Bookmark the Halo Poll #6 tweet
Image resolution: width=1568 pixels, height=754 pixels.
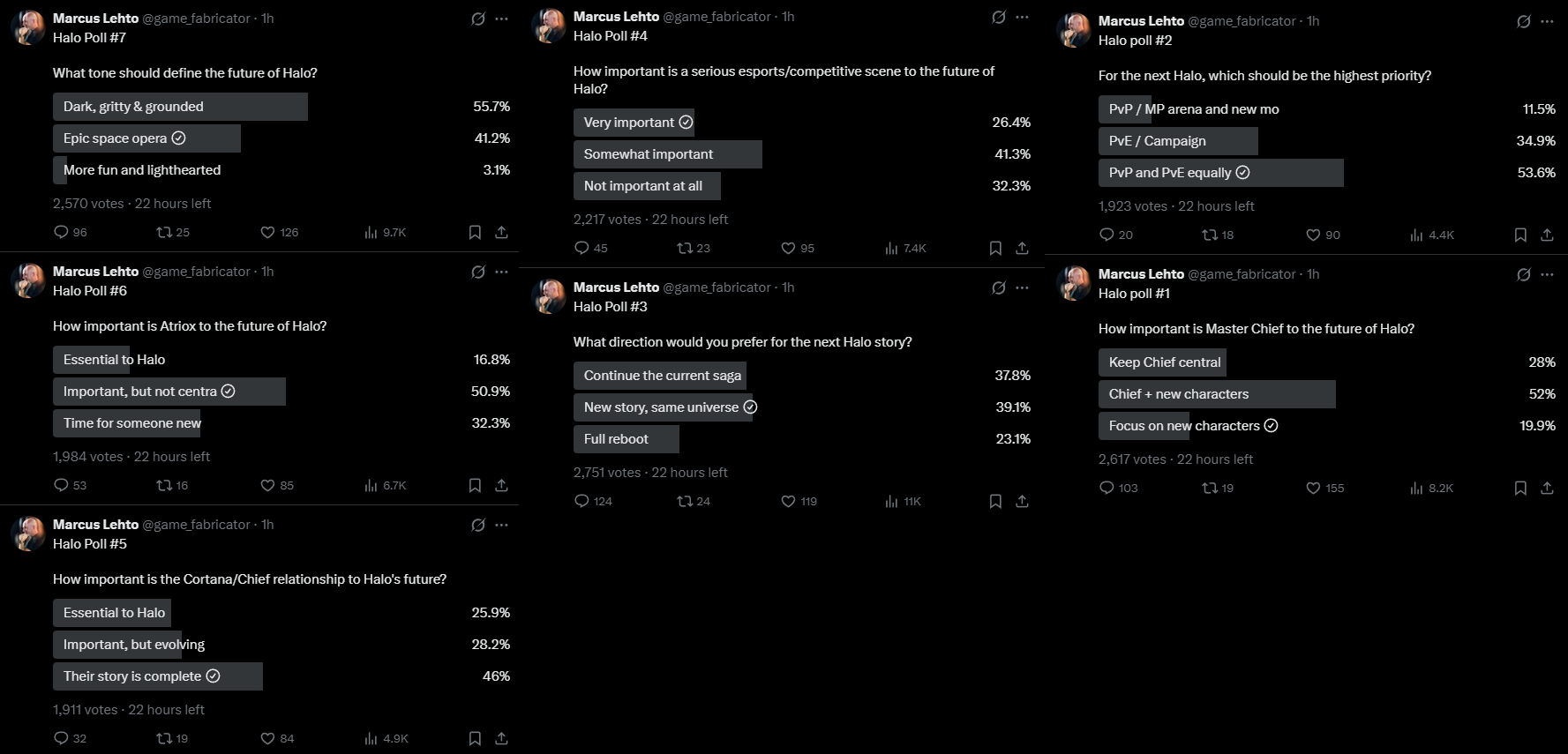pyautogui.click(x=475, y=485)
